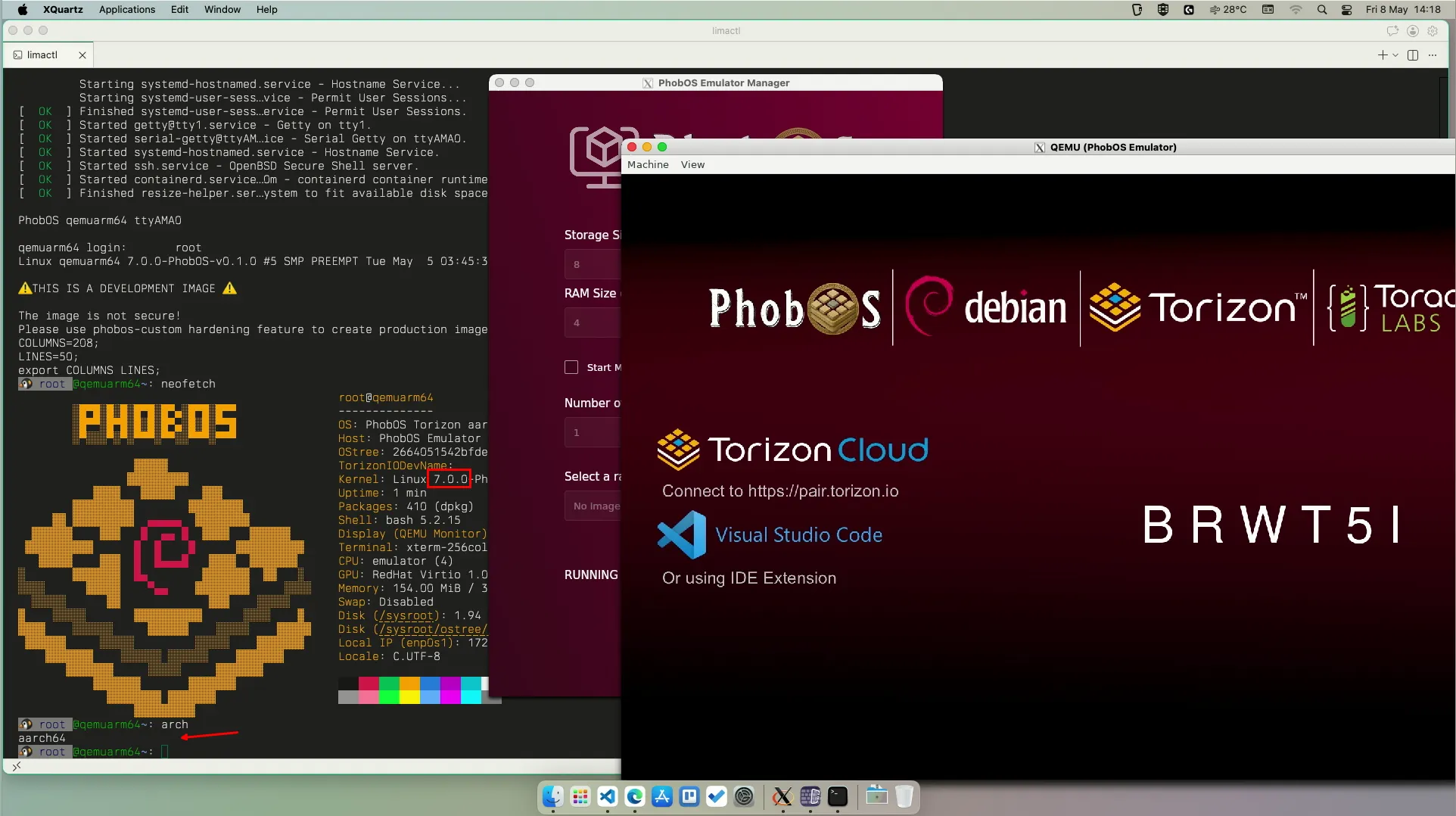Image resolution: width=1456 pixels, height=816 pixels.
Task: Click the 'export COLUMNS LINES;' terminal line
Action: pyautogui.click(x=89, y=371)
